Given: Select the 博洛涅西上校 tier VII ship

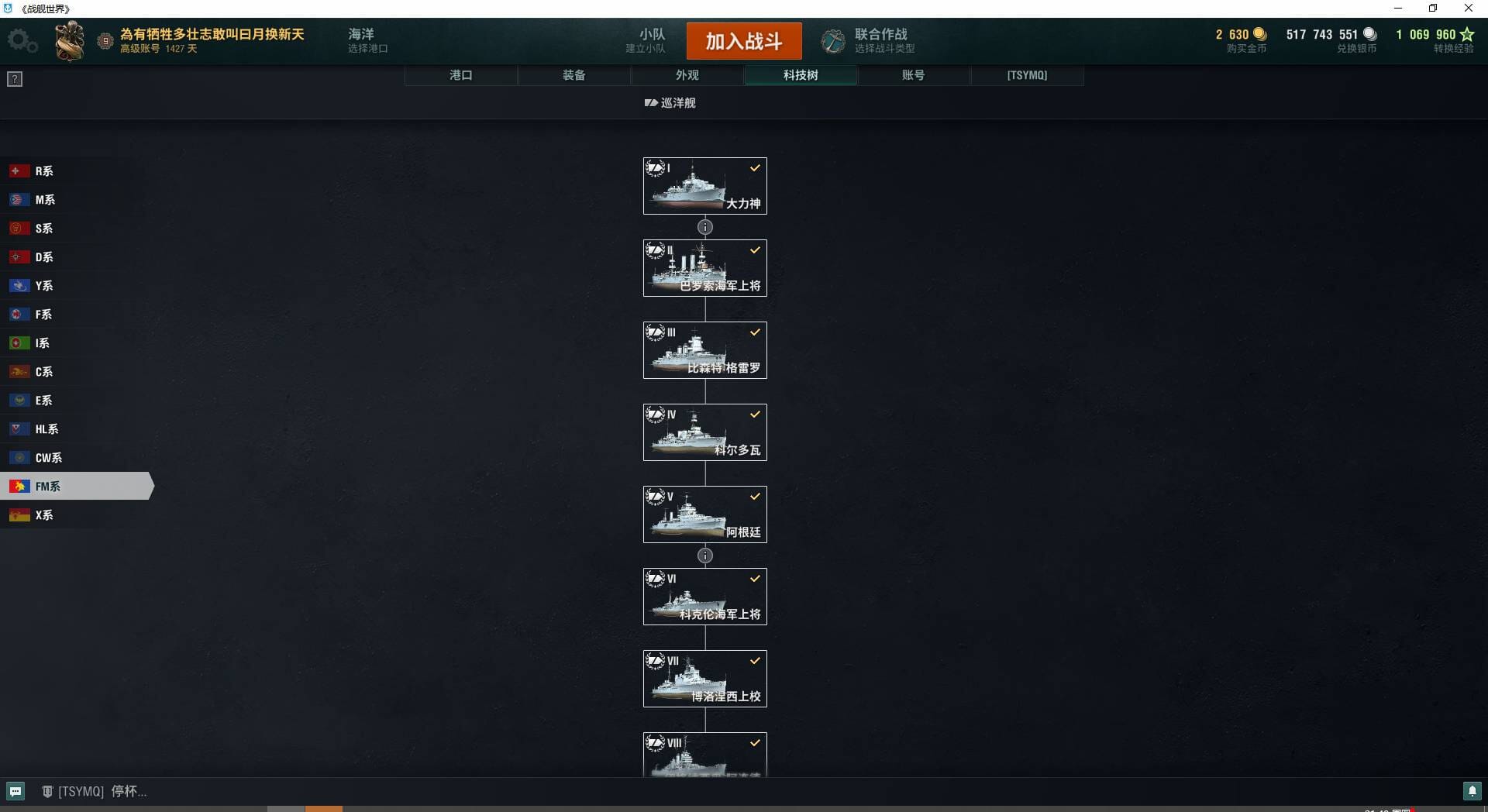Looking at the screenshot, I should (x=705, y=679).
